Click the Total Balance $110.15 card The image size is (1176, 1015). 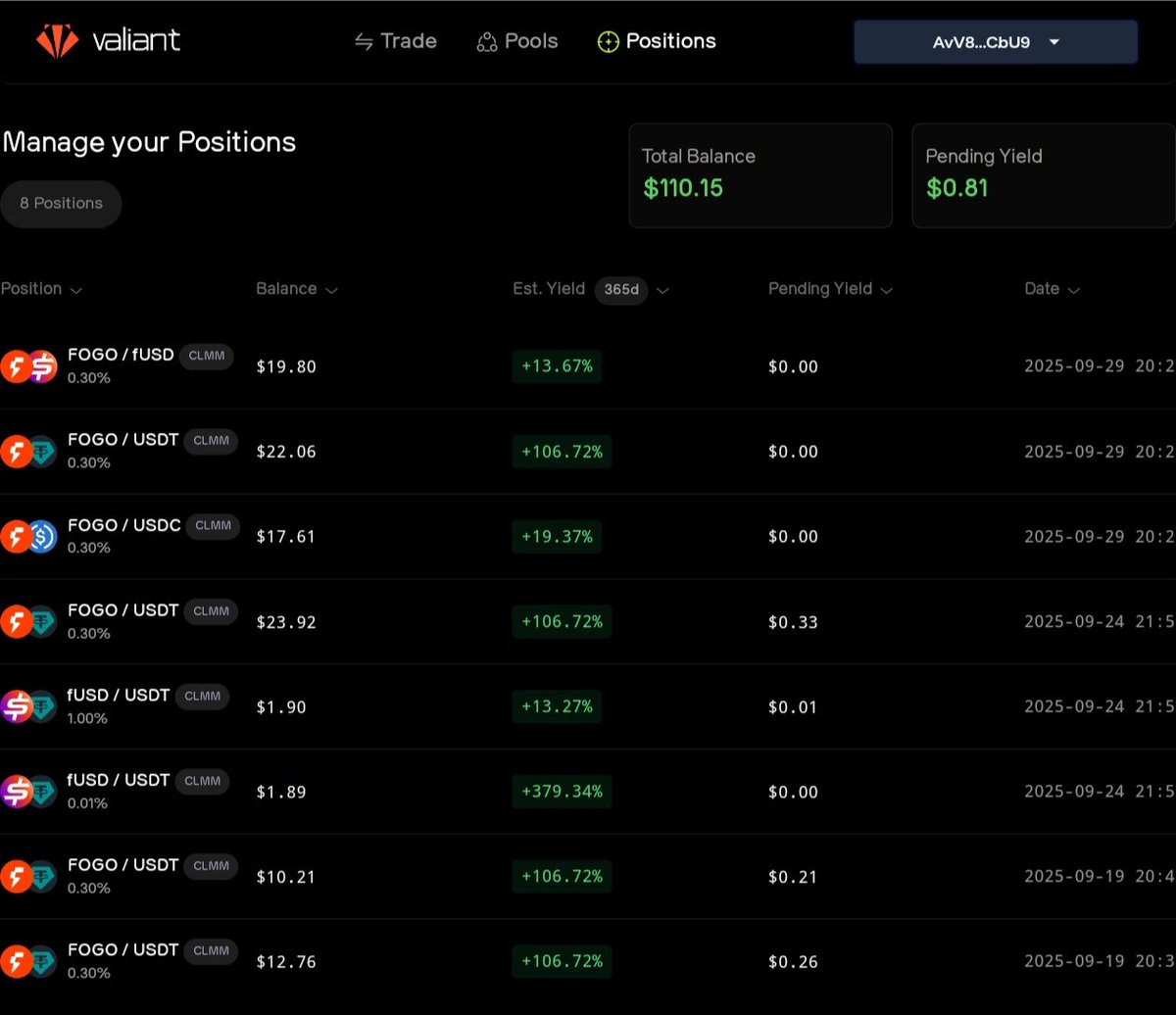point(760,175)
